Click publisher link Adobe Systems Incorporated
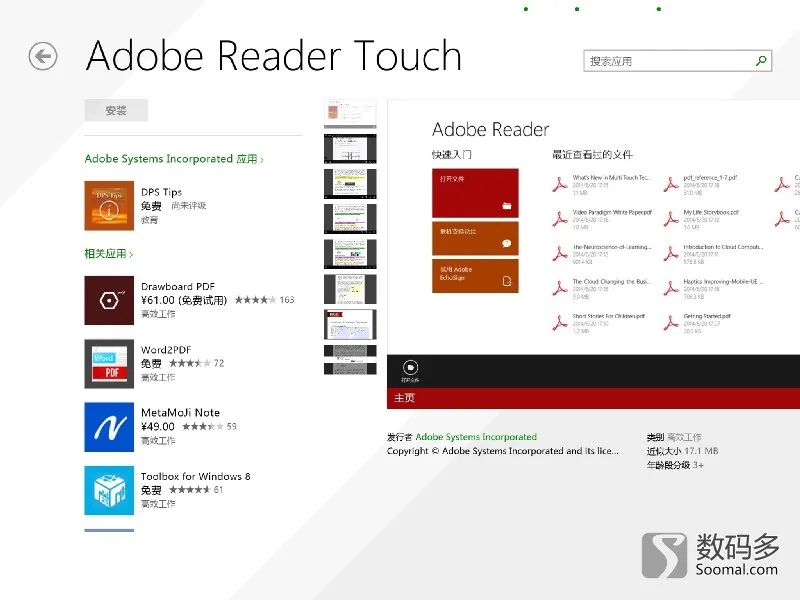This screenshot has width=800, height=600. pyautogui.click(x=476, y=437)
